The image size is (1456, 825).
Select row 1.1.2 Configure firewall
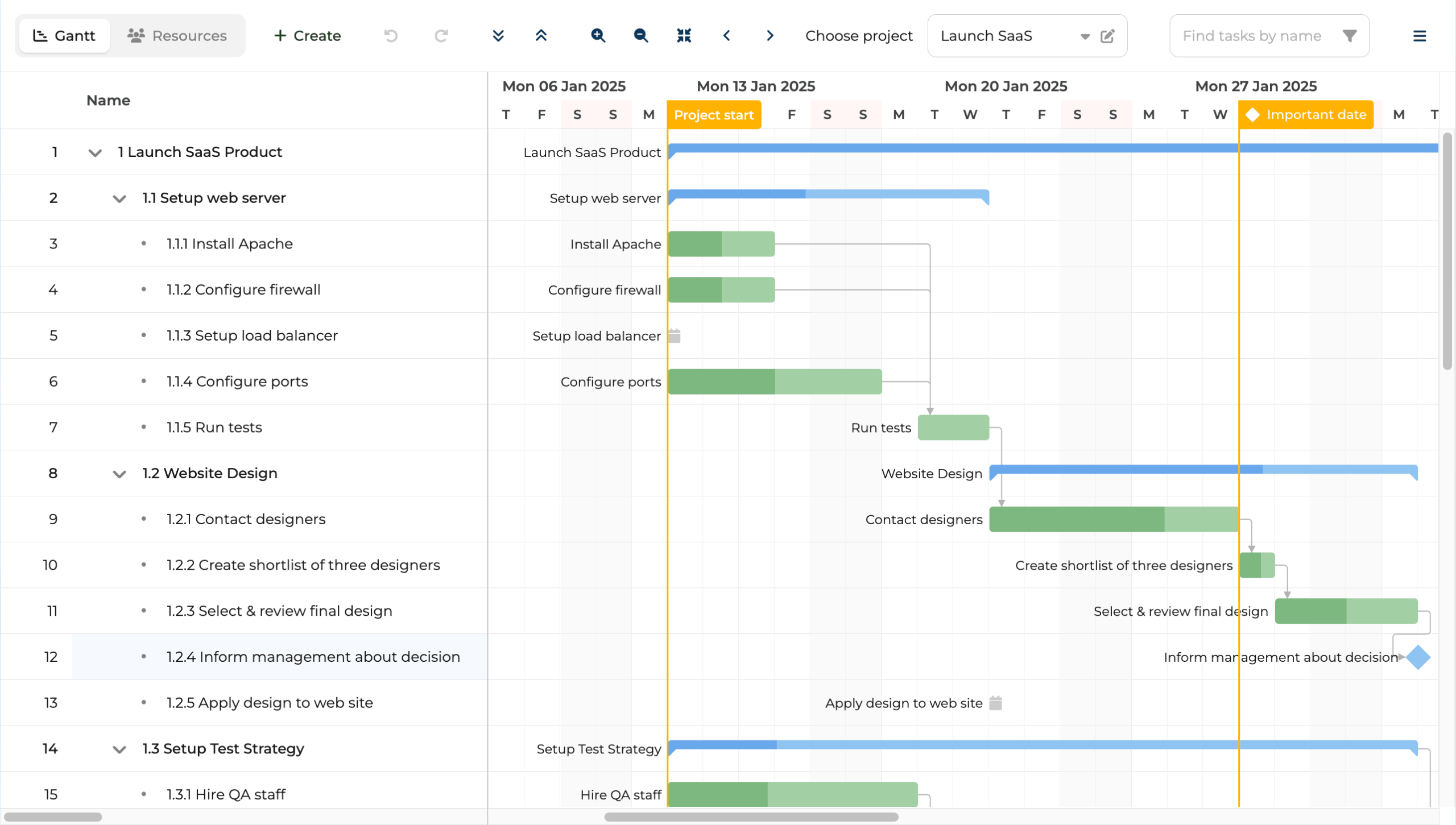243,290
